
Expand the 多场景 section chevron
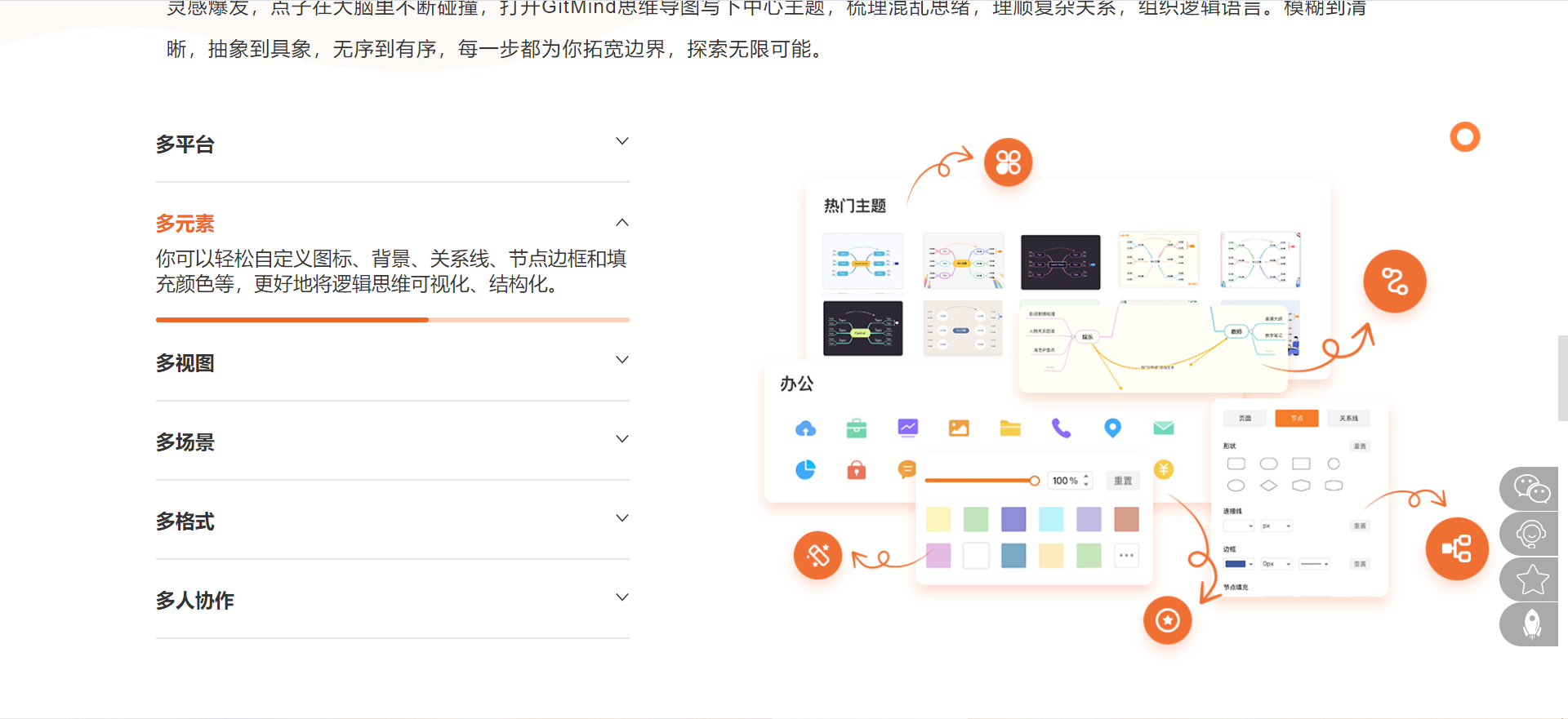point(622,439)
